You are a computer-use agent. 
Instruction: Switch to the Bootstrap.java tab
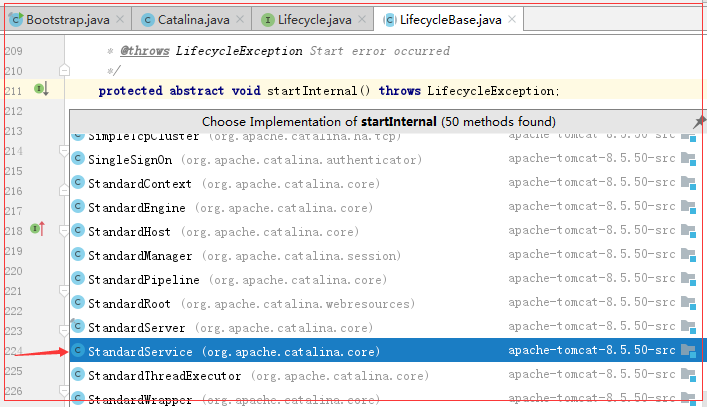click(66, 19)
